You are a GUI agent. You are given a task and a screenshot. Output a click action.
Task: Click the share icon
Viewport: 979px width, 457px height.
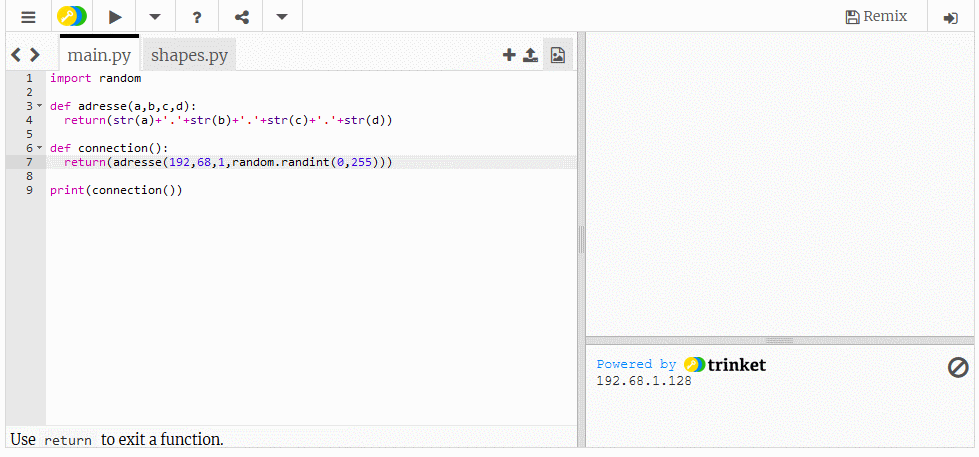click(x=241, y=16)
